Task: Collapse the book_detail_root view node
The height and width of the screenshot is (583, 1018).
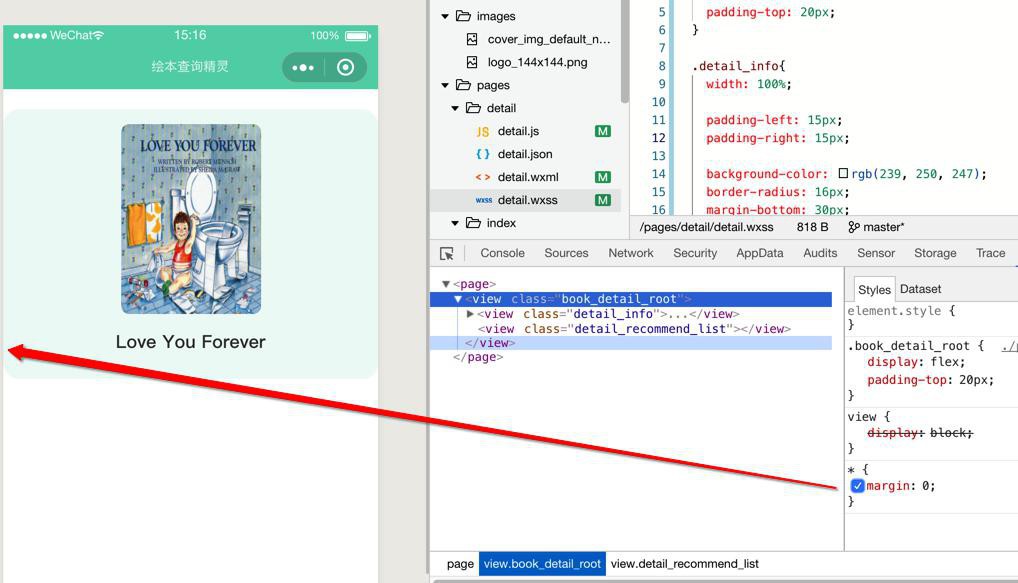Action: tap(458, 299)
